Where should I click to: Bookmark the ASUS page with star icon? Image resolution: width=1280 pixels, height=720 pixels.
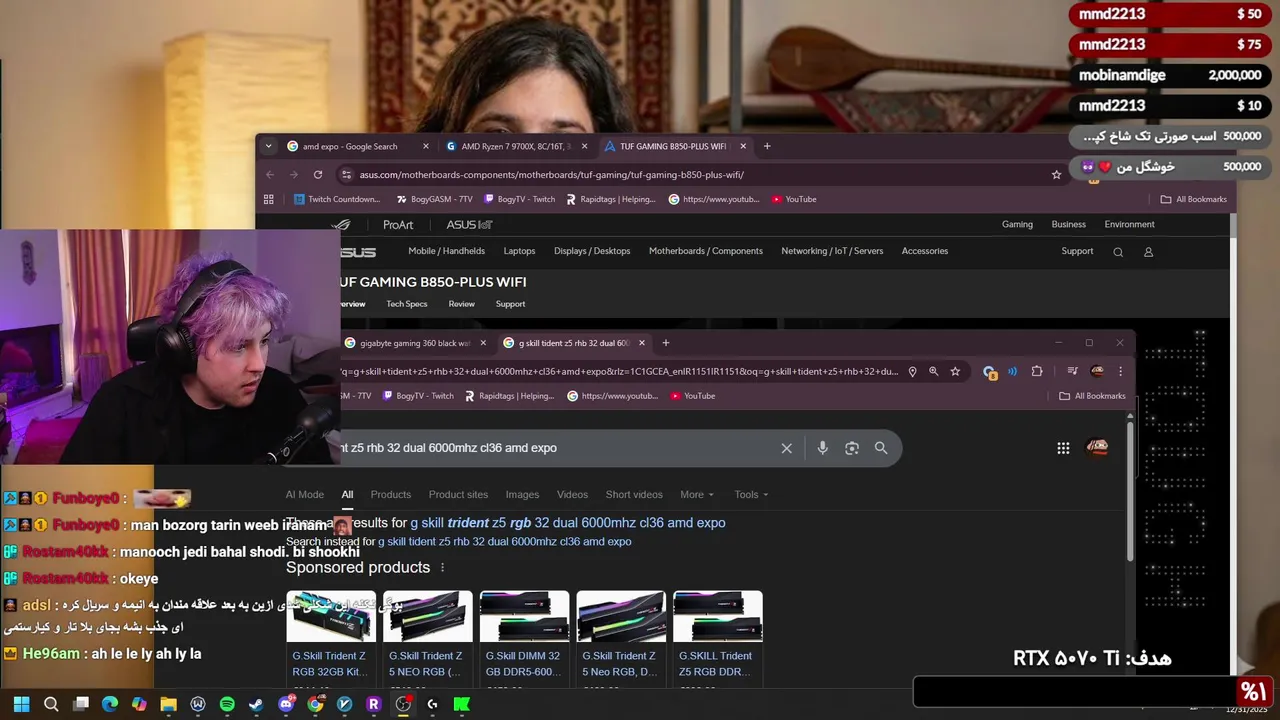1056,175
